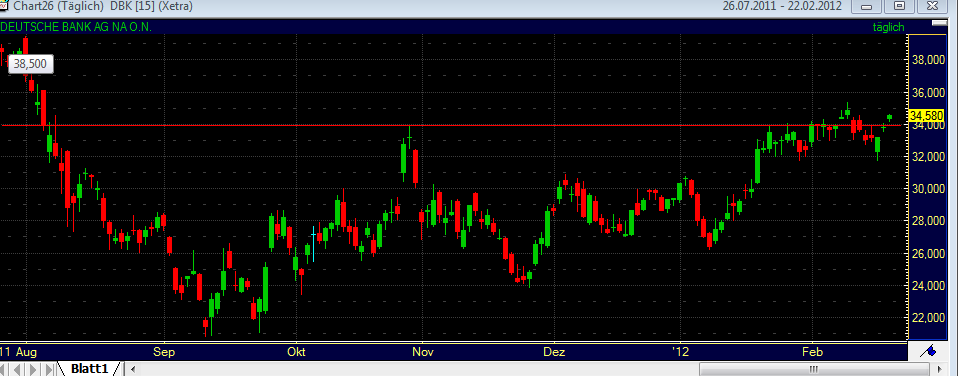Screen dimensions: 958x376
Task: Click the 22,000 price axis label
Action: pos(928,318)
